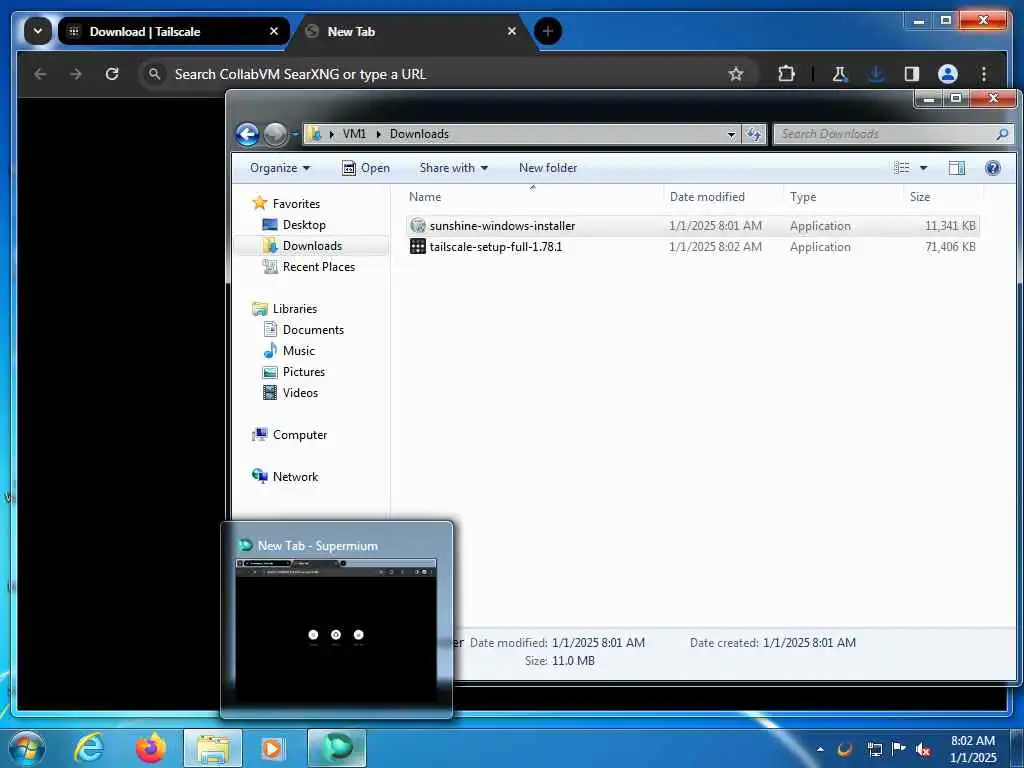Sort by the Name column header
This screenshot has height=768, width=1024.
[x=532, y=197]
